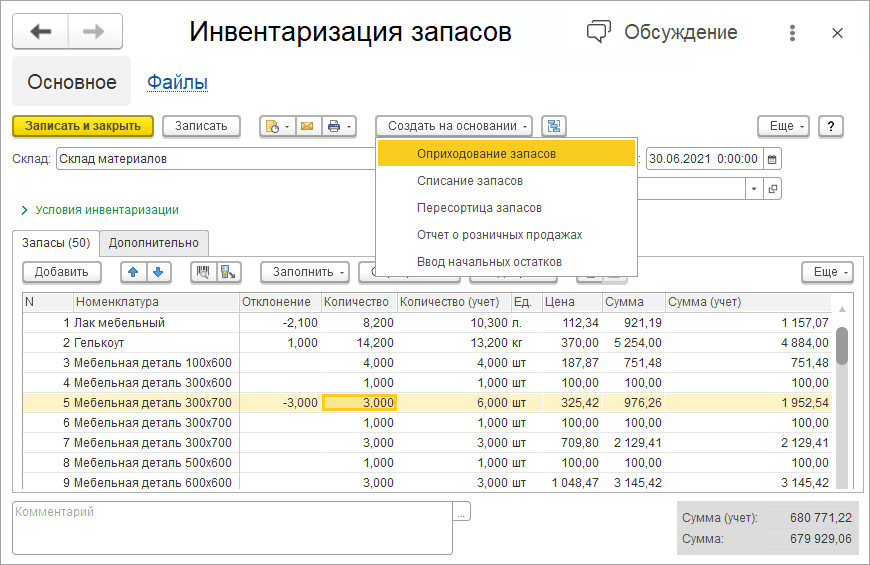The height and width of the screenshot is (565, 870).
Task: Click the Записать и закрыть button
Action: [x=83, y=127]
